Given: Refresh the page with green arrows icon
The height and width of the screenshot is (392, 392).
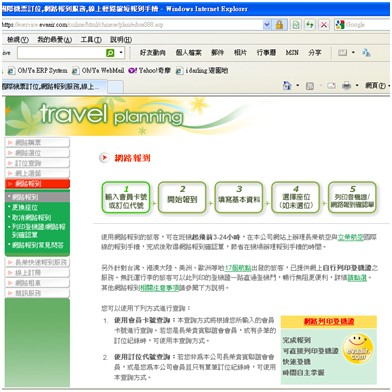Looking at the screenshot, I should pyautogui.click(x=310, y=24).
